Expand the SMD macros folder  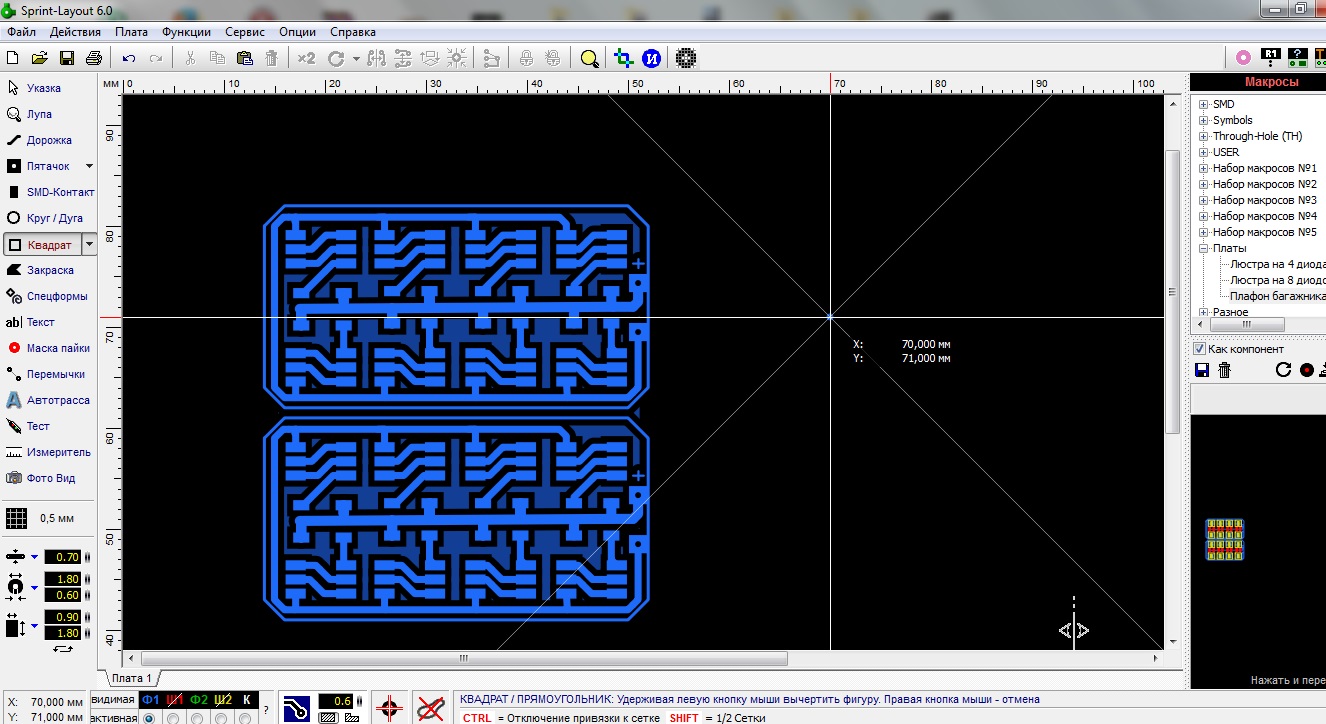point(1204,104)
